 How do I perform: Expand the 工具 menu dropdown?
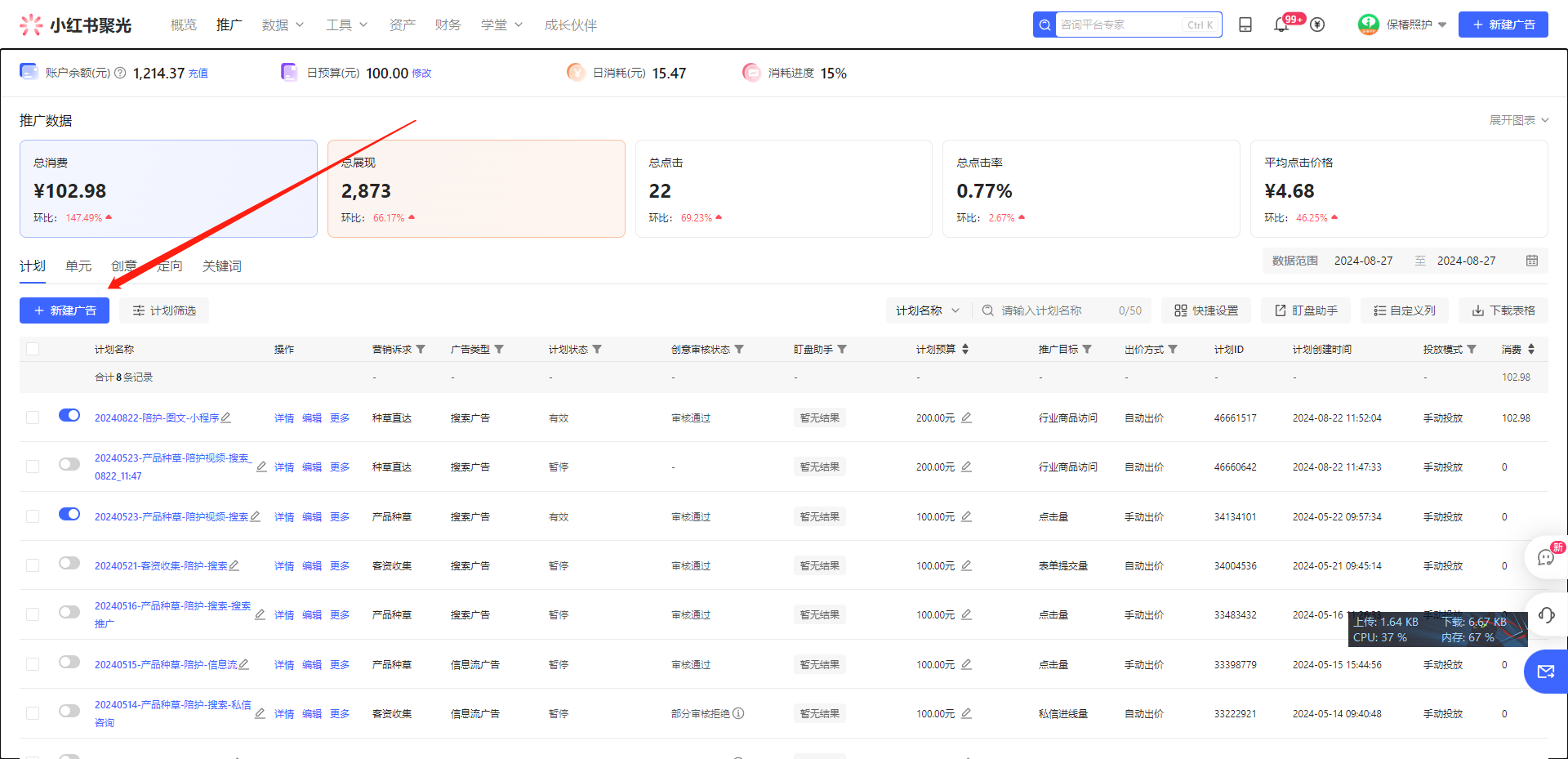click(x=346, y=25)
